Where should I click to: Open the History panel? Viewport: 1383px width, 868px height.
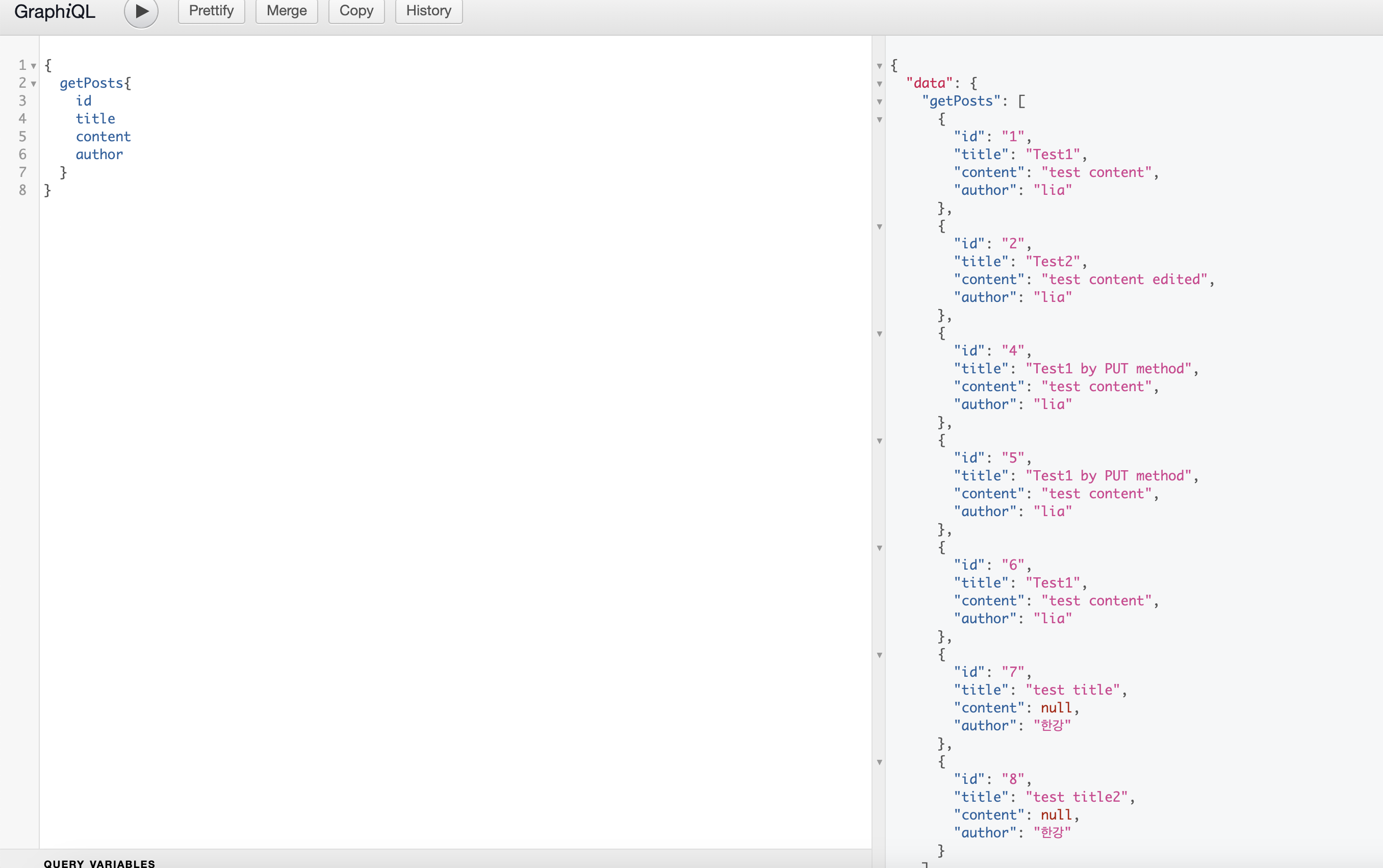429,11
